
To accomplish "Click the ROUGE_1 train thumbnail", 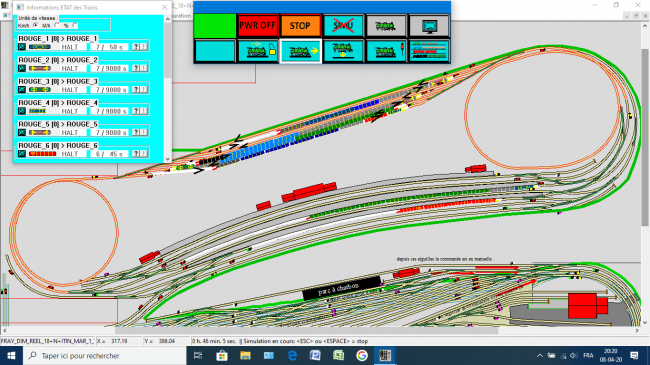I will [x=40, y=47].
